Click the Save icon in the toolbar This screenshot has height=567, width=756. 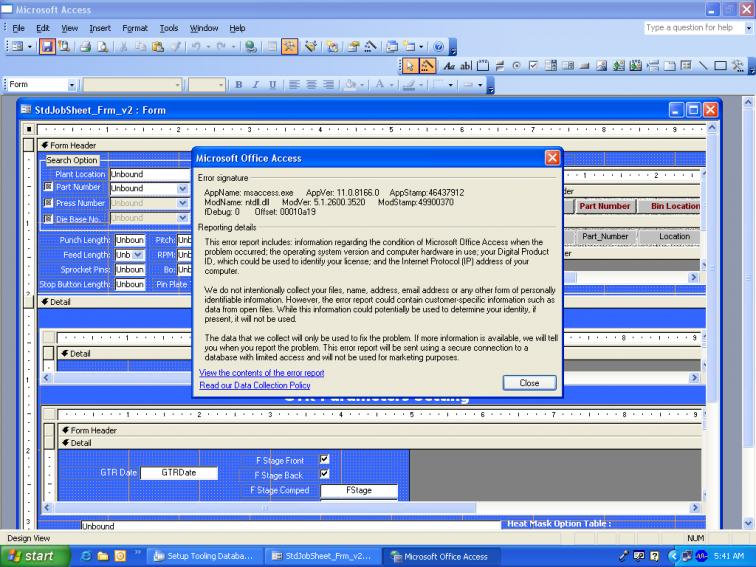(47, 47)
